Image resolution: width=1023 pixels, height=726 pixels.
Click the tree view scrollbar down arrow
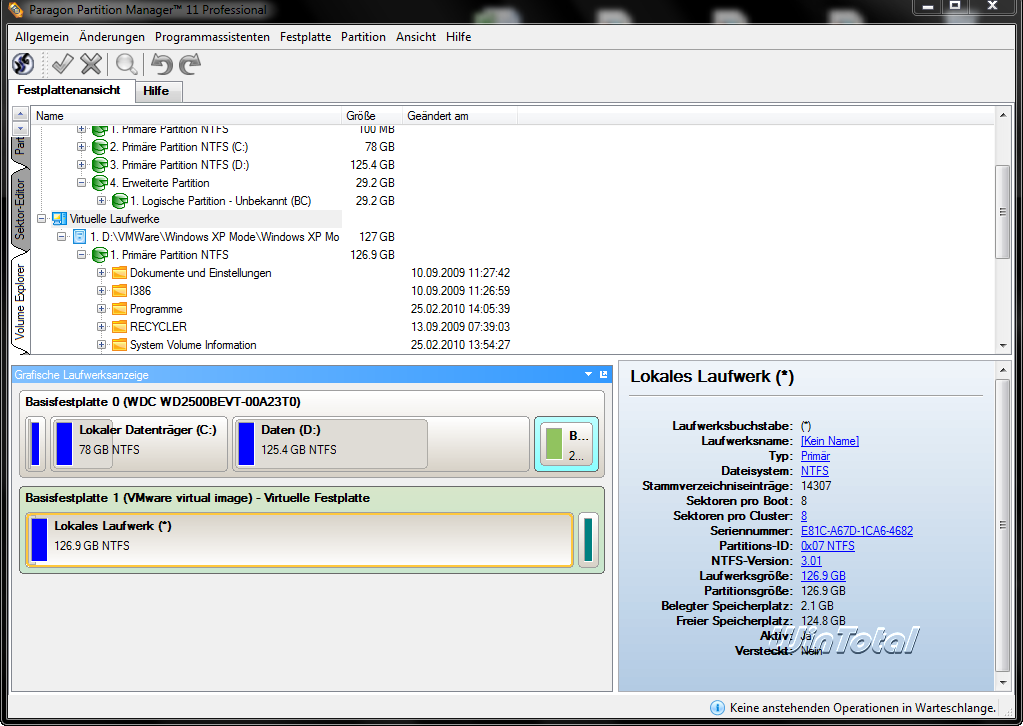(x=1003, y=346)
